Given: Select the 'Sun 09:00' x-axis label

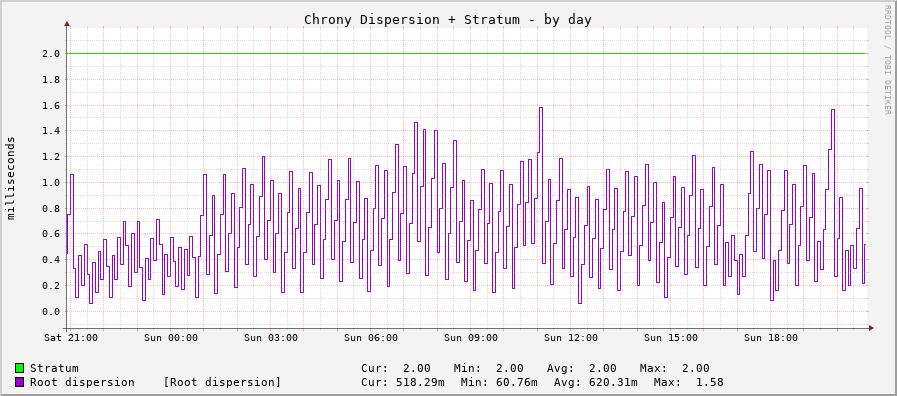Looking at the screenshot, I should [x=471, y=338].
